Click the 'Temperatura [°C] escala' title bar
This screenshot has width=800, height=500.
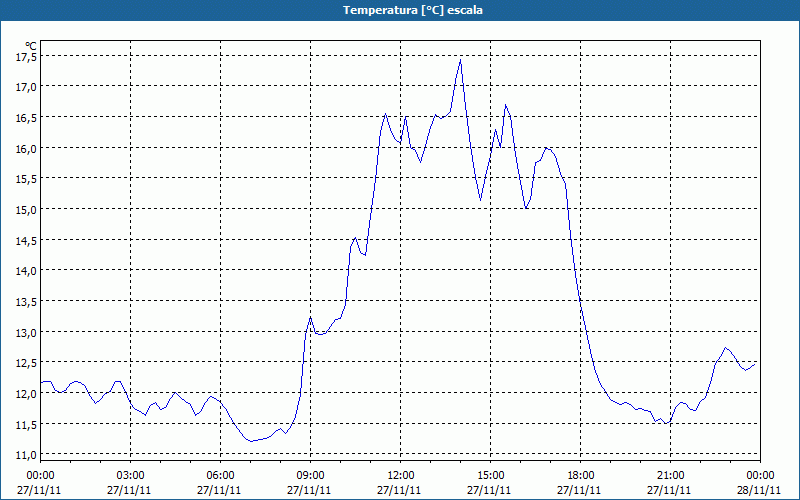point(400,10)
